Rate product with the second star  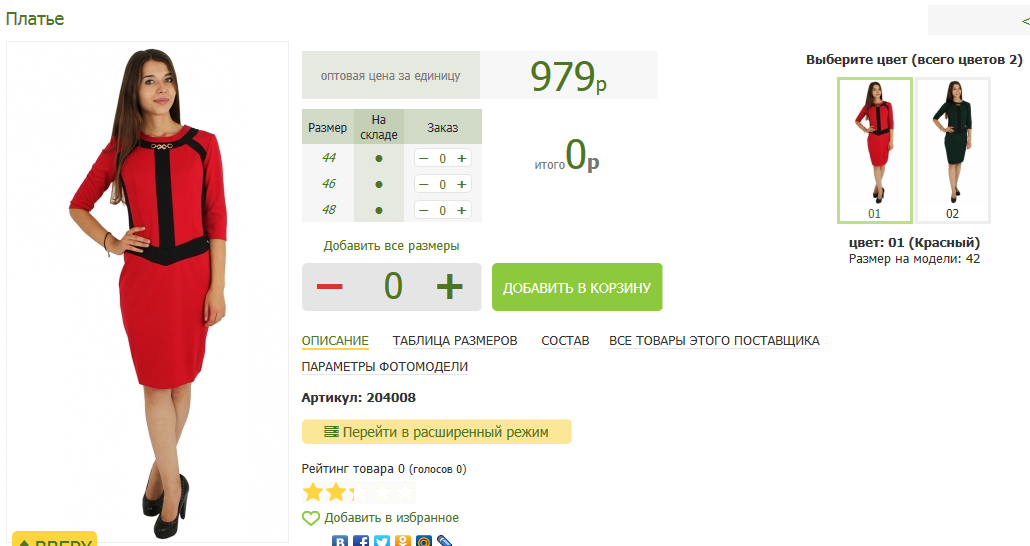(x=335, y=492)
